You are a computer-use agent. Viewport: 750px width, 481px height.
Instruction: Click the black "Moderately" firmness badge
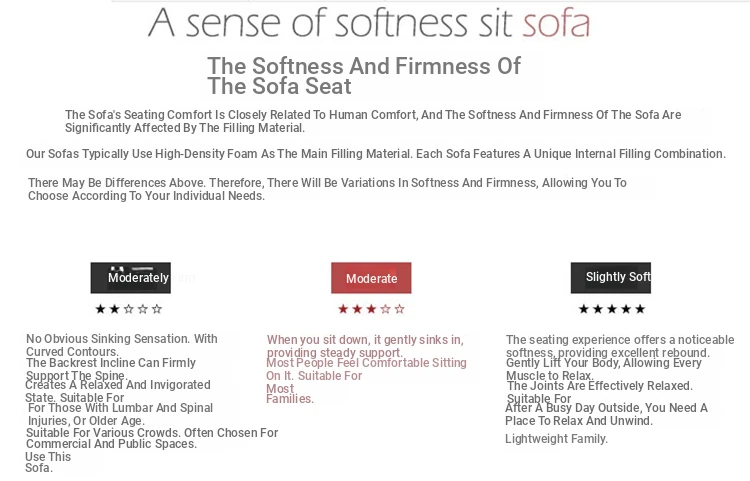pos(131,278)
